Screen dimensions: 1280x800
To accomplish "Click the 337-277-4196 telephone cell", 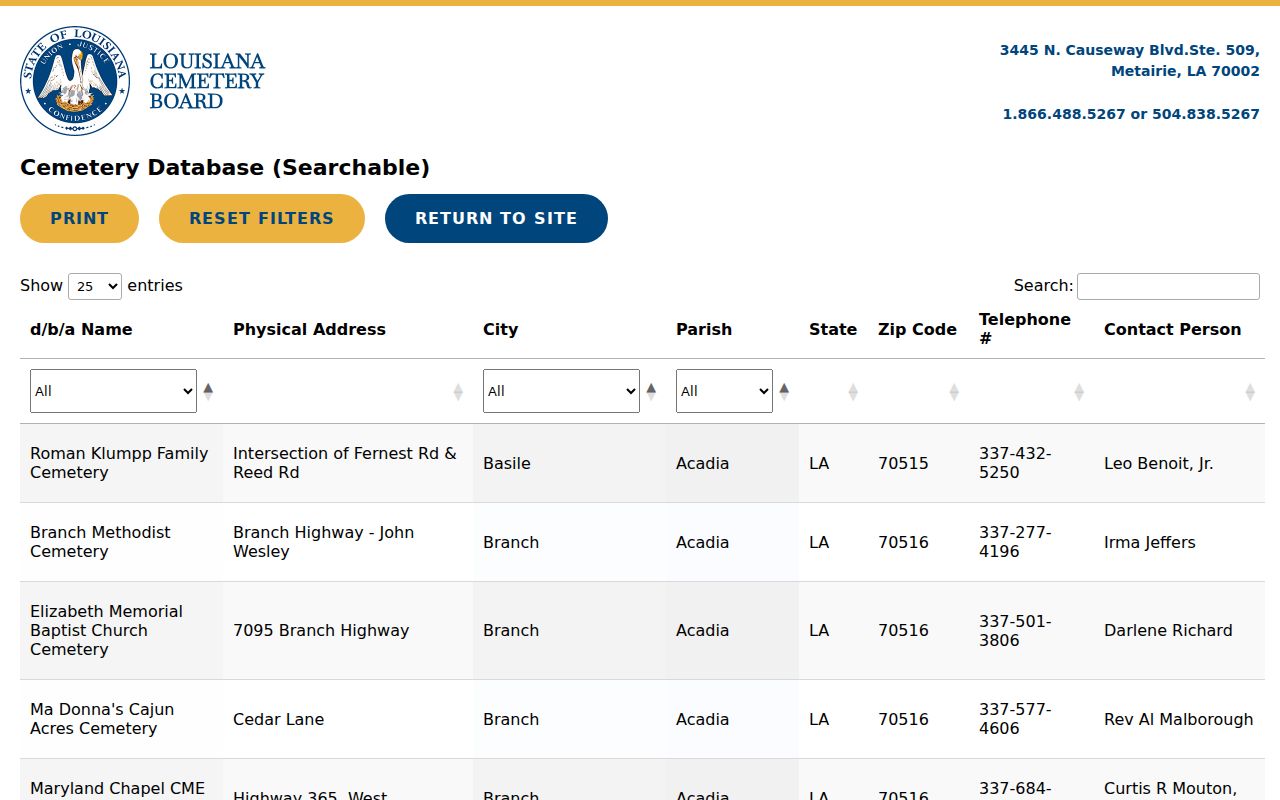I will point(1031,542).
